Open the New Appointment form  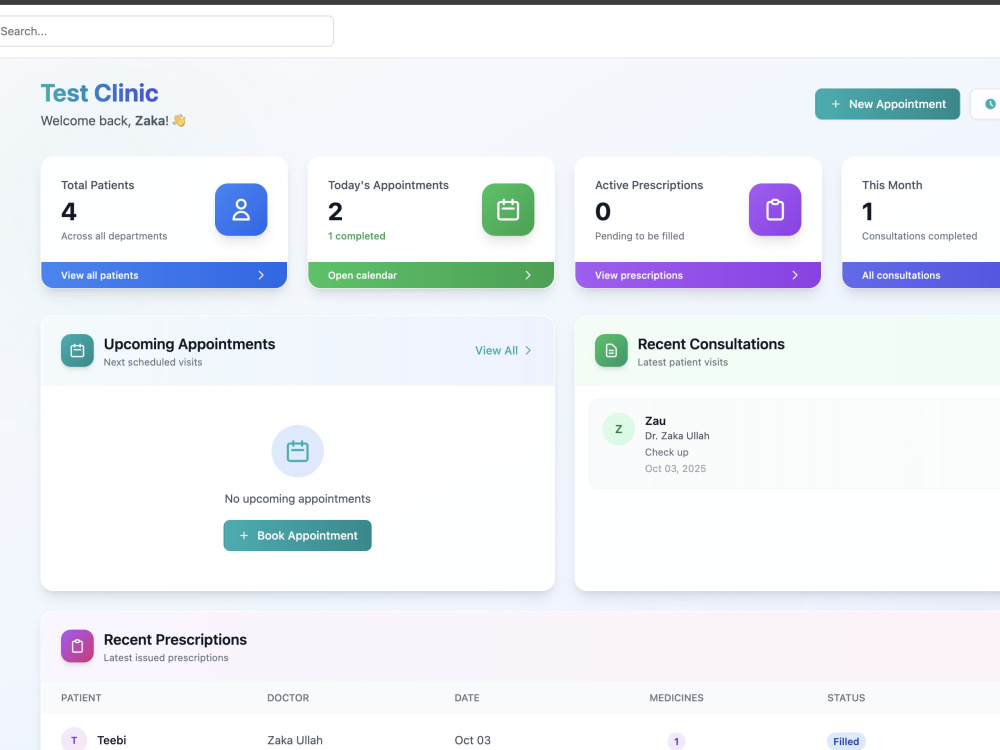tap(887, 104)
